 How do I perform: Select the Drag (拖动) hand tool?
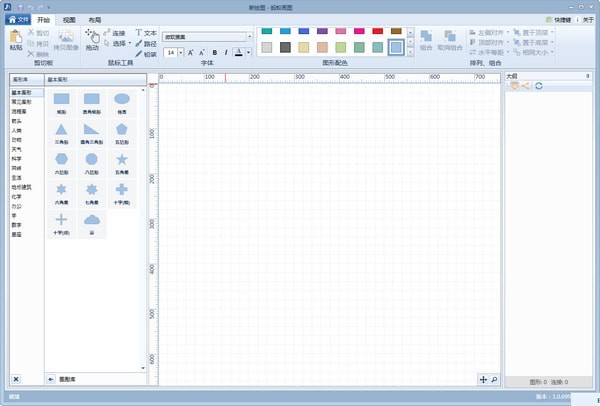tap(92, 37)
